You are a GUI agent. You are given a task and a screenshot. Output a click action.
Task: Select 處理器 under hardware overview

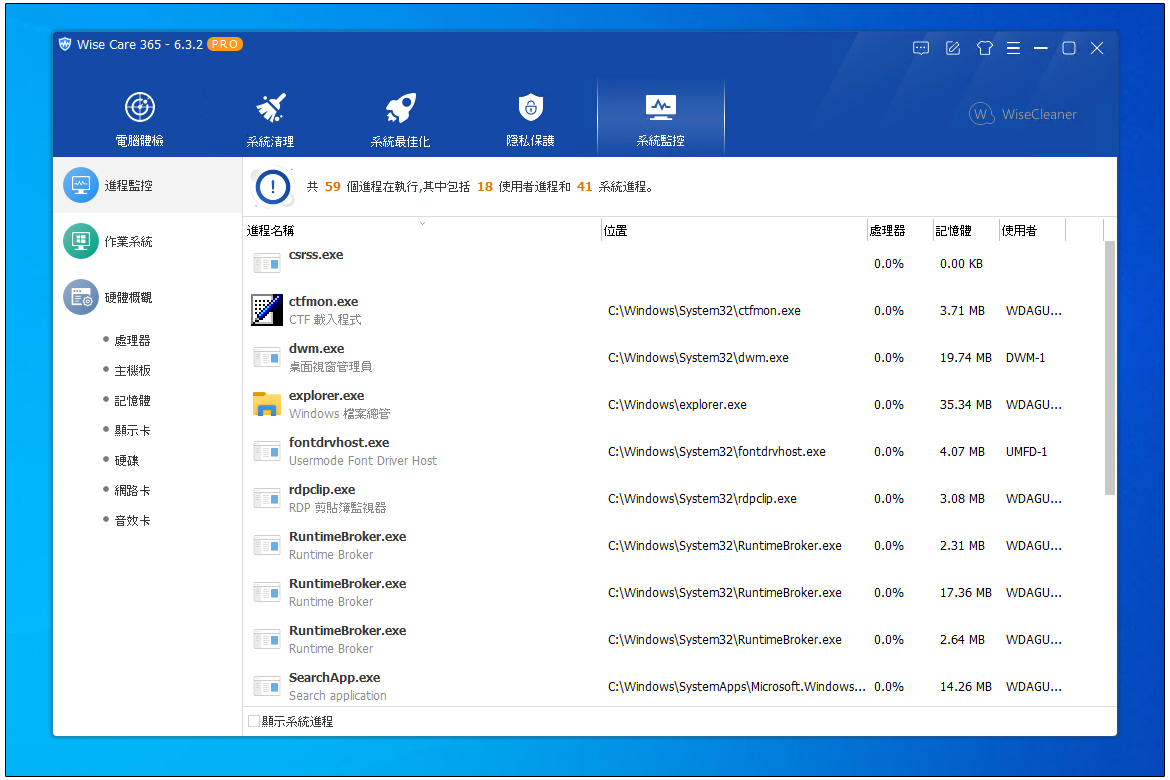(132, 340)
